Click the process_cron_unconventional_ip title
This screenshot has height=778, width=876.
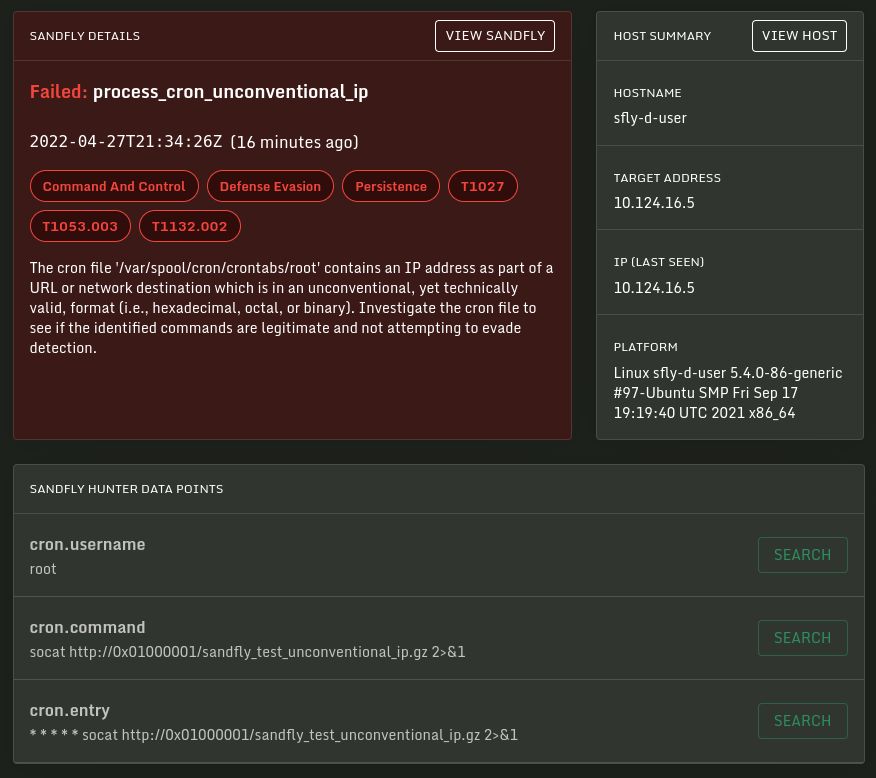[230, 92]
